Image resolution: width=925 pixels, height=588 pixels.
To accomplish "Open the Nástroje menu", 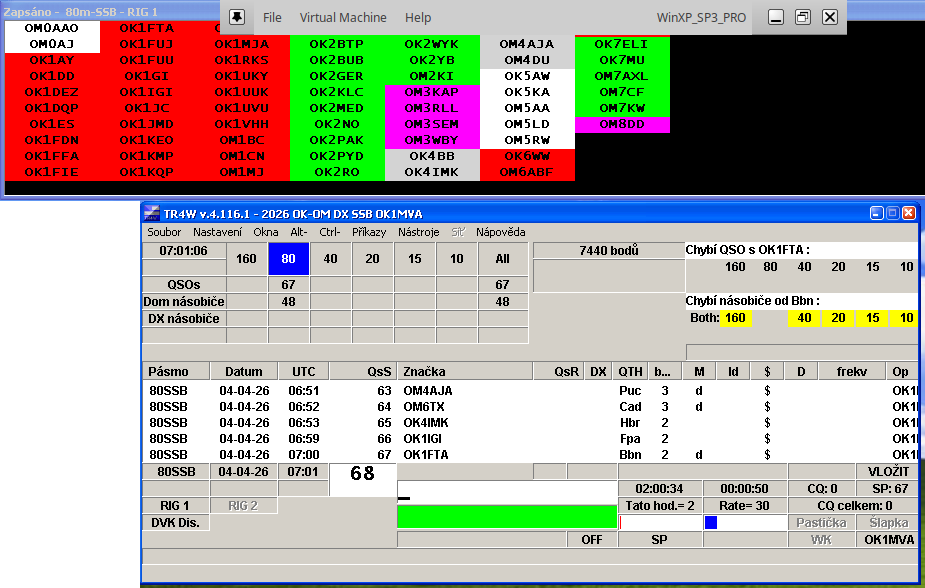I will (x=418, y=232).
